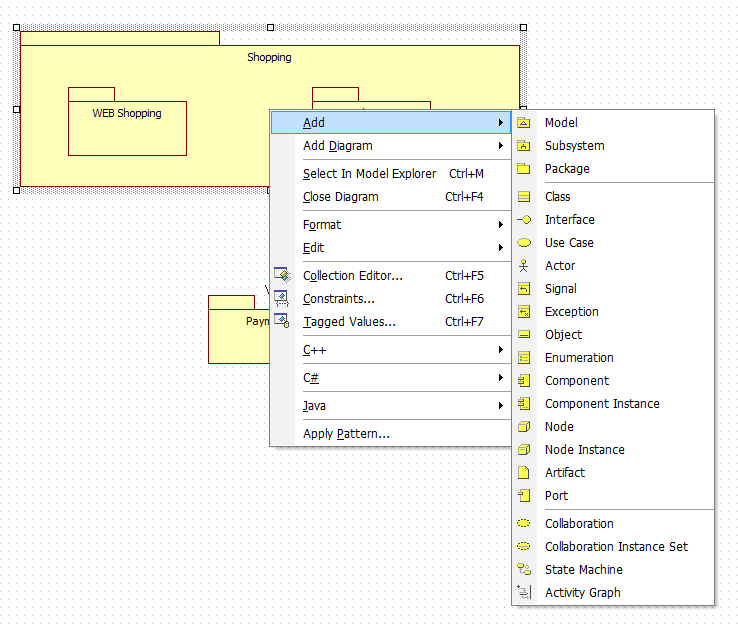Viewport: 738px width, 627px height.
Task: Choose Close Diagram from context menu
Action: coord(391,197)
